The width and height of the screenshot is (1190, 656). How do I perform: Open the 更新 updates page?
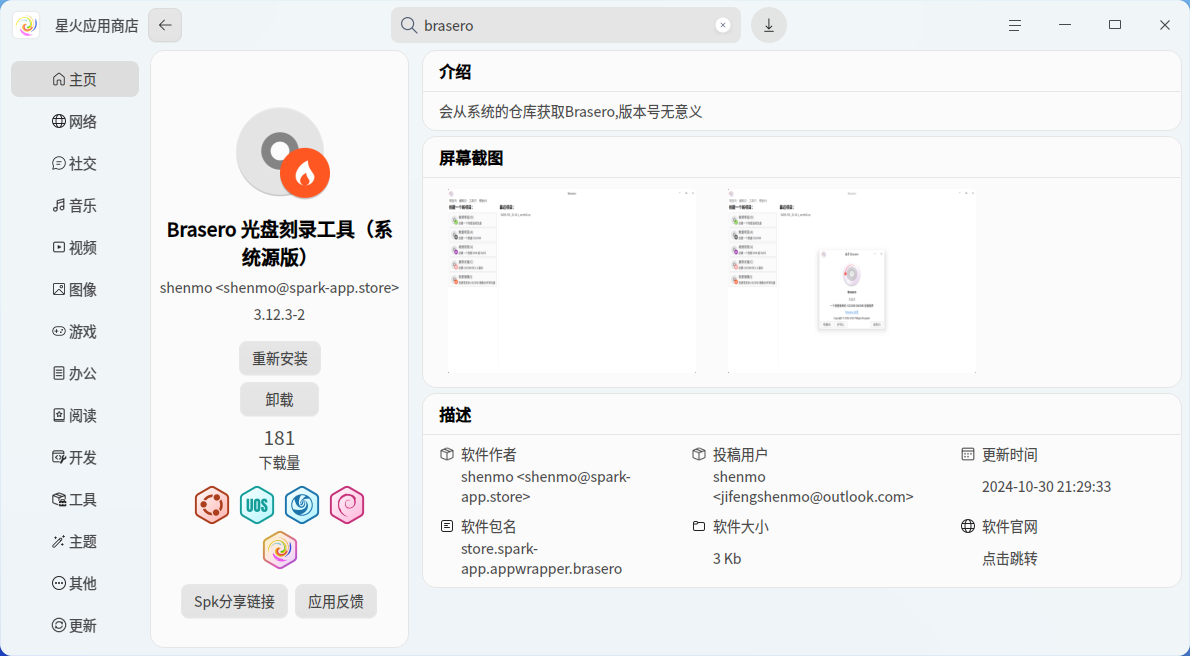[x=74, y=625]
